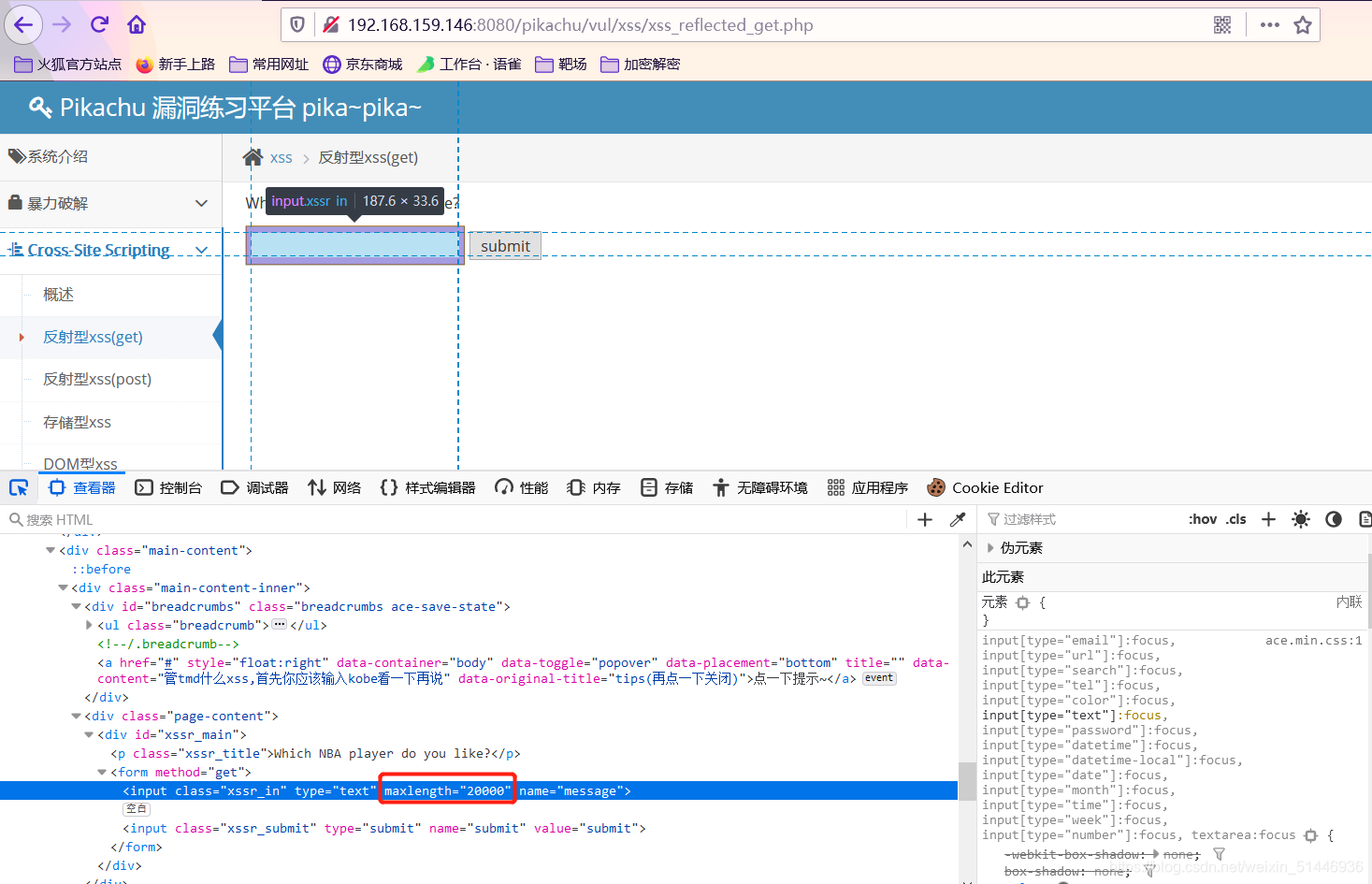Select DOM型xss in the sidebar
This screenshot has height=884, width=1372.
tap(80, 463)
